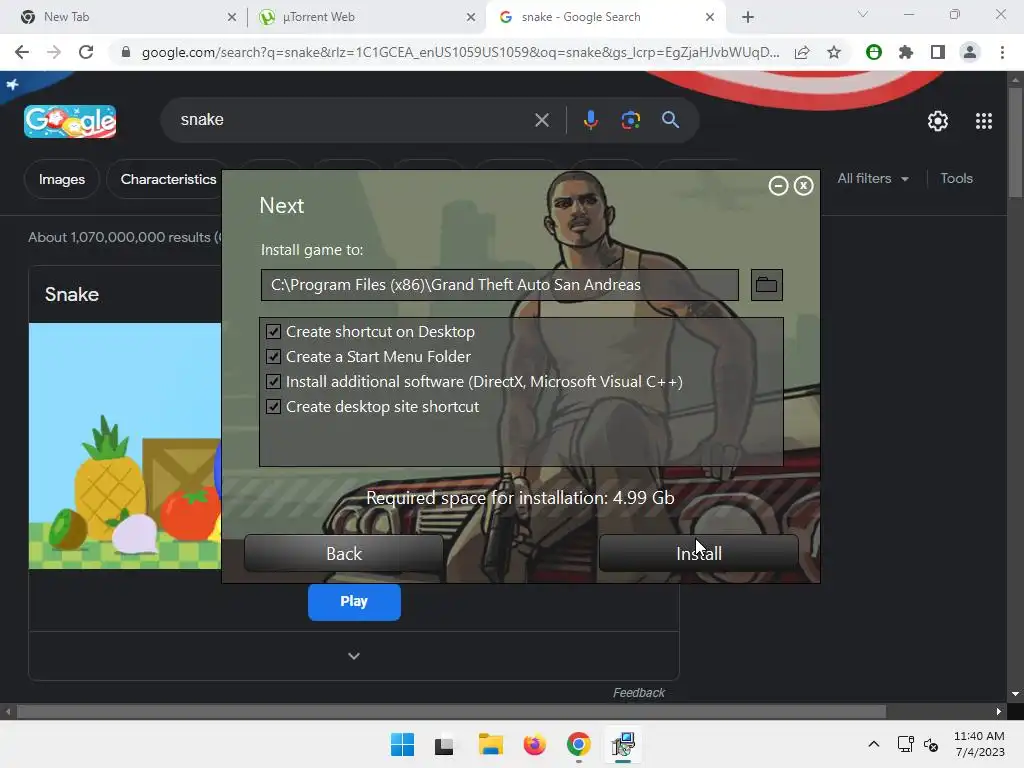Minimize the installer with the circle minus icon
Screen dimensions: 1024x768
(778, 186)
